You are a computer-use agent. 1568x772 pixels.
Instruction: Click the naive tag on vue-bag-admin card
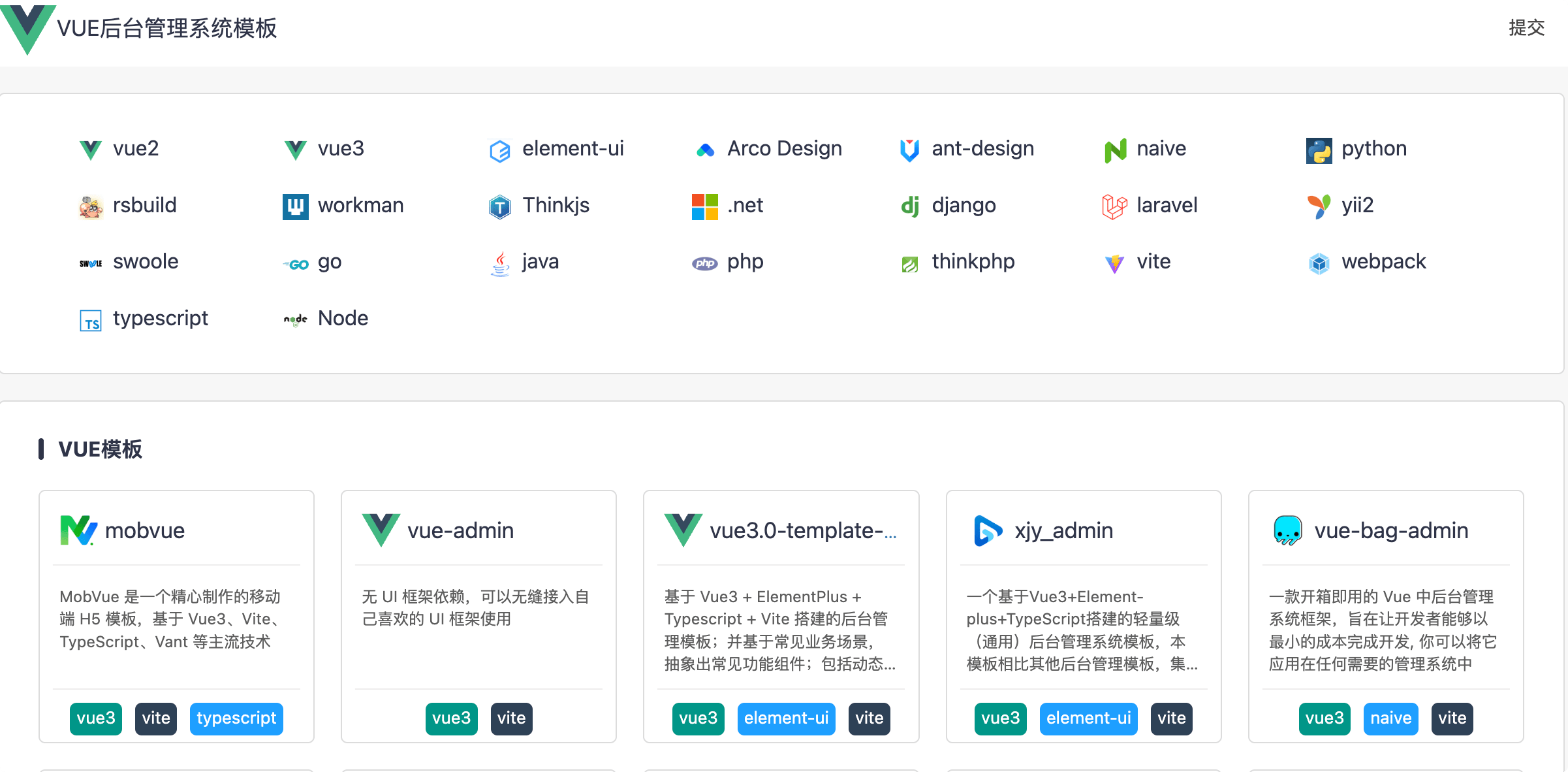(1391, 718)
